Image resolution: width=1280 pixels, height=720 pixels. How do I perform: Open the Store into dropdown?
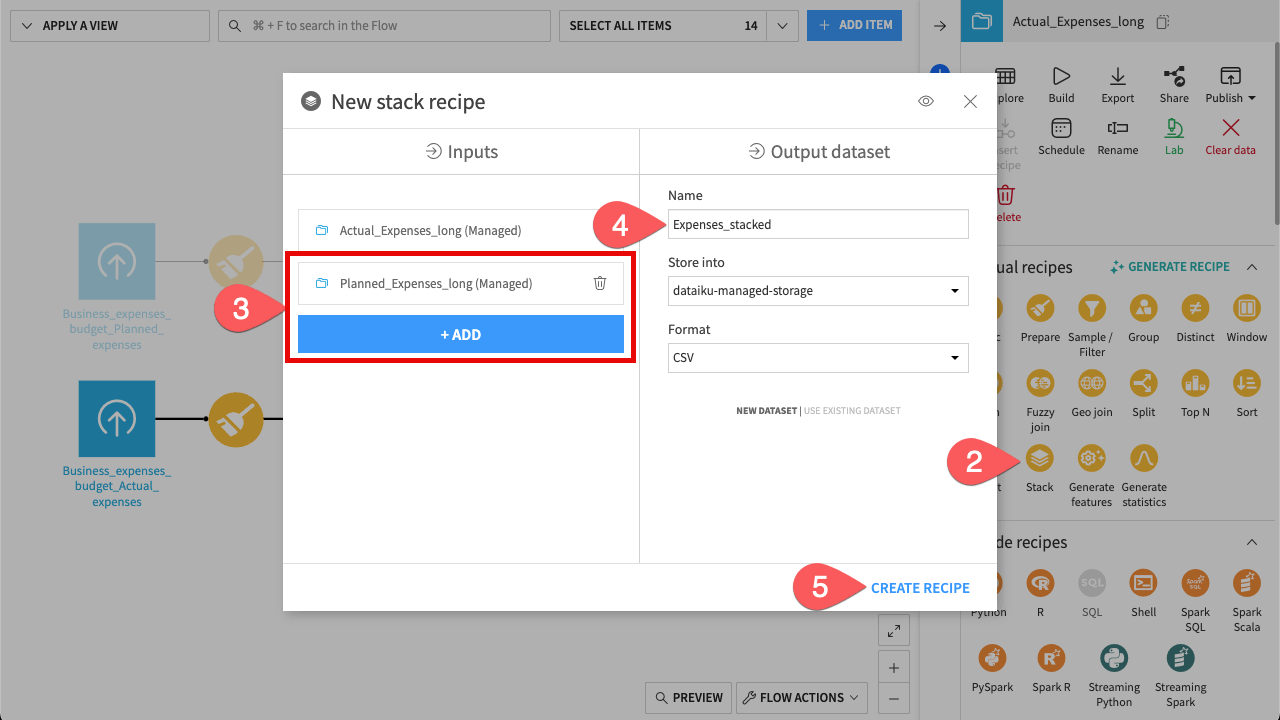click(817, 291)
